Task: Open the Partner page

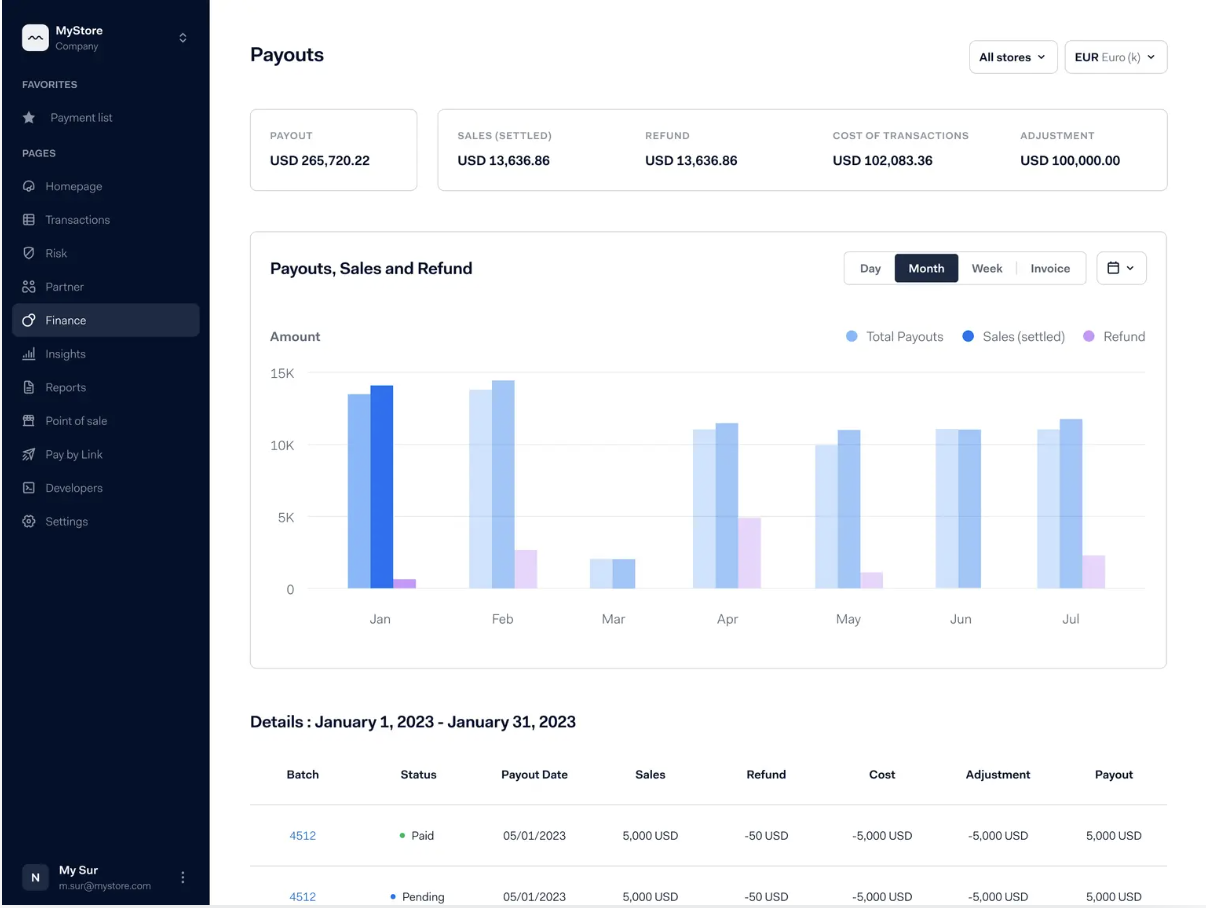Action: pos(65,287)
